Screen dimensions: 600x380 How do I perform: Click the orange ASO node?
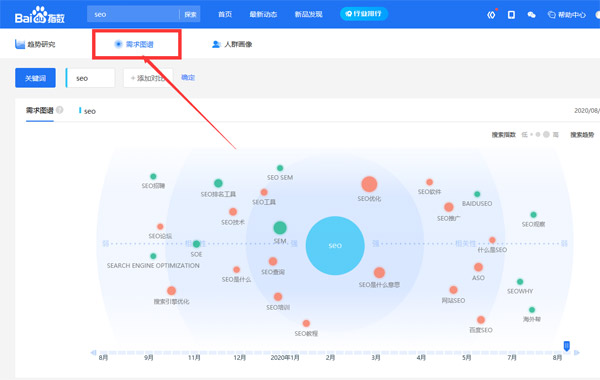point(478,267)
